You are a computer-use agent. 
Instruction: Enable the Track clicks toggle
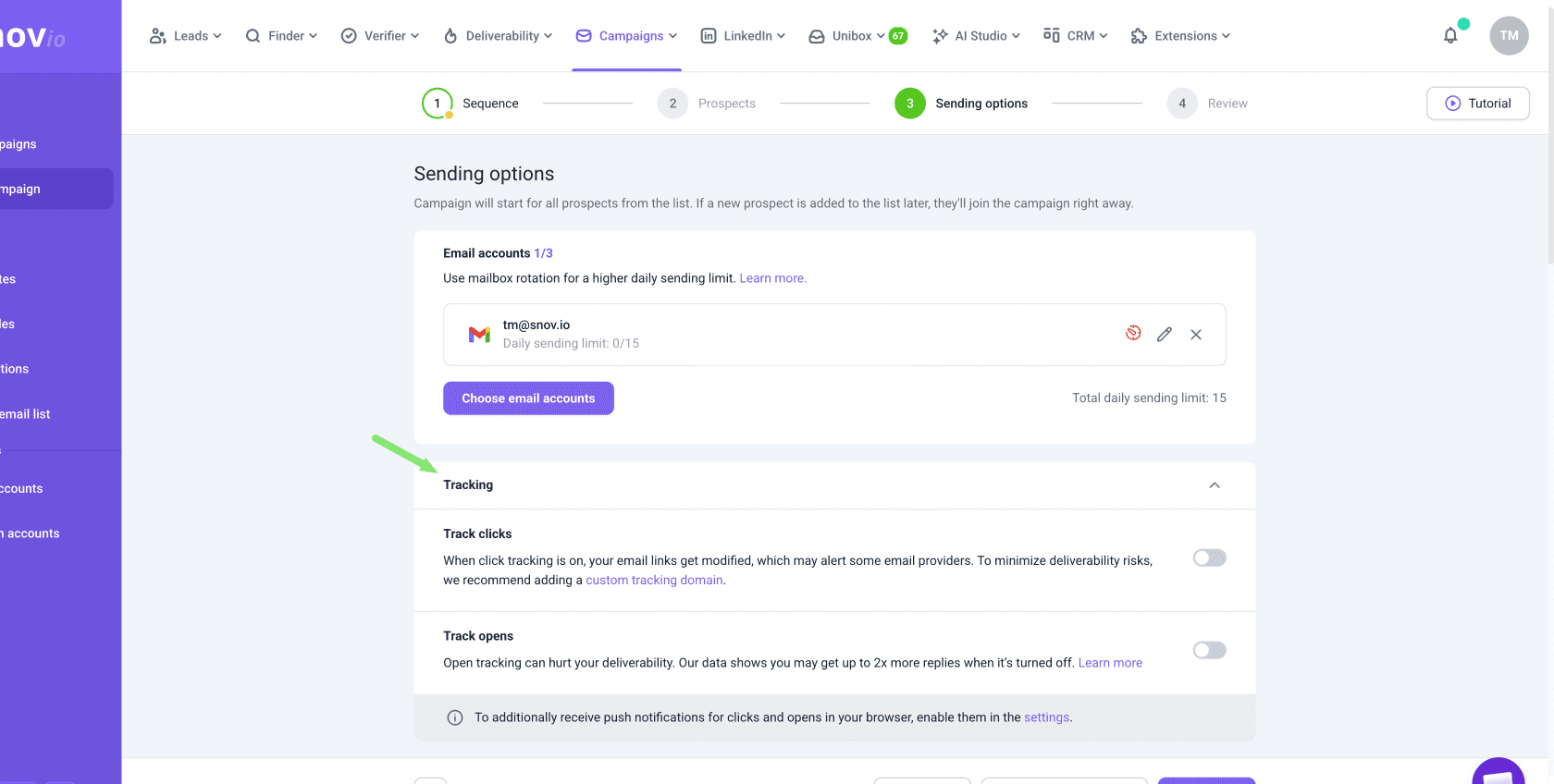pyautogui.click(x=1209, y=558)
